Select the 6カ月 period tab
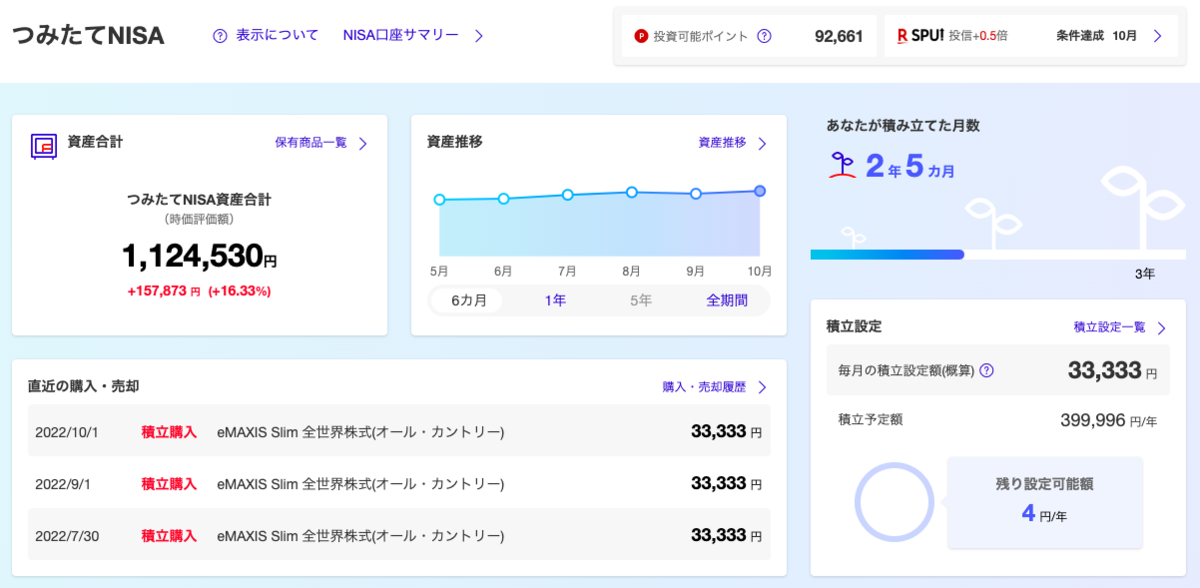 (x=468, y=300)
